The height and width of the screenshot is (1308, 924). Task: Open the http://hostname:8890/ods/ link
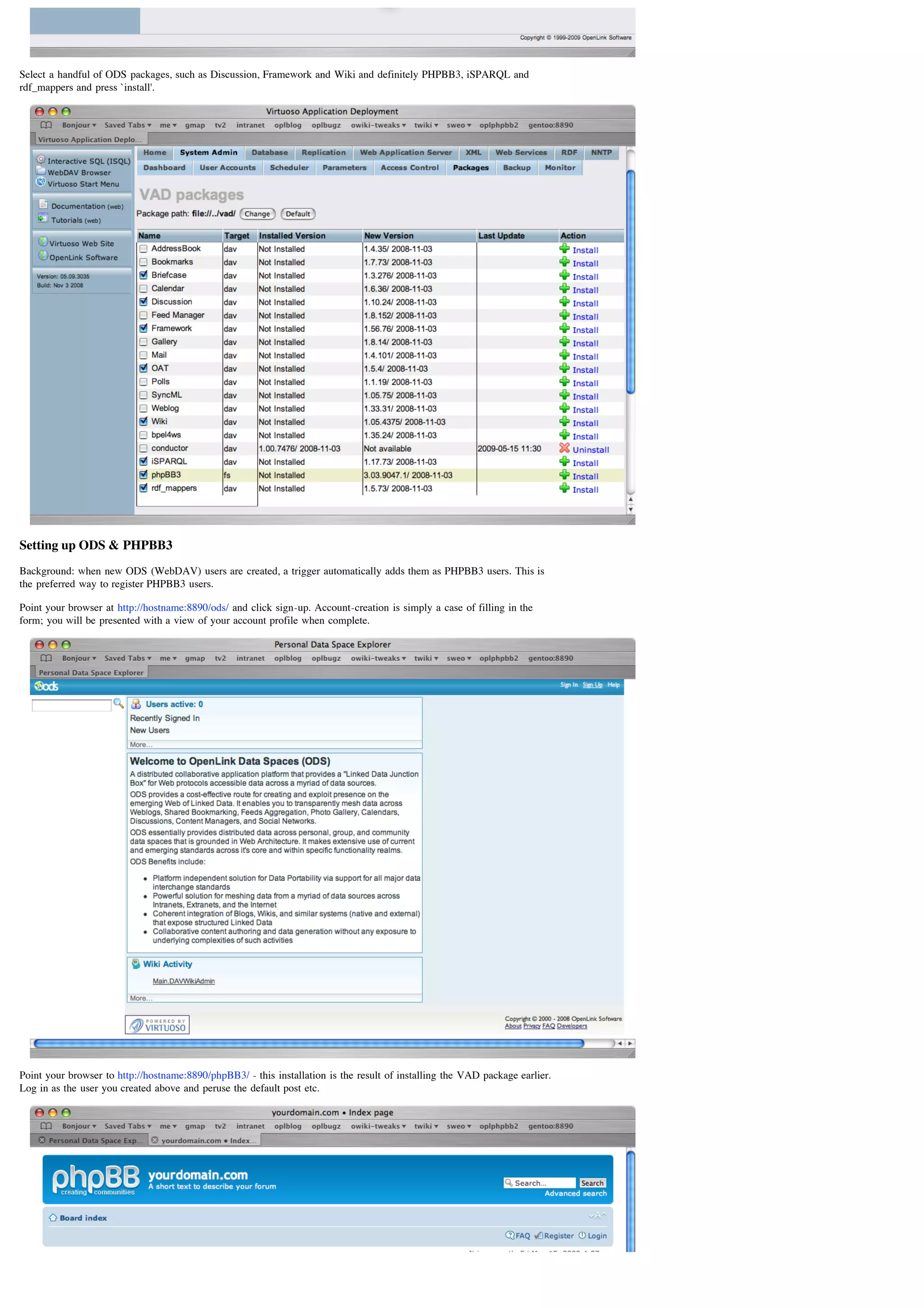[172, 608]
